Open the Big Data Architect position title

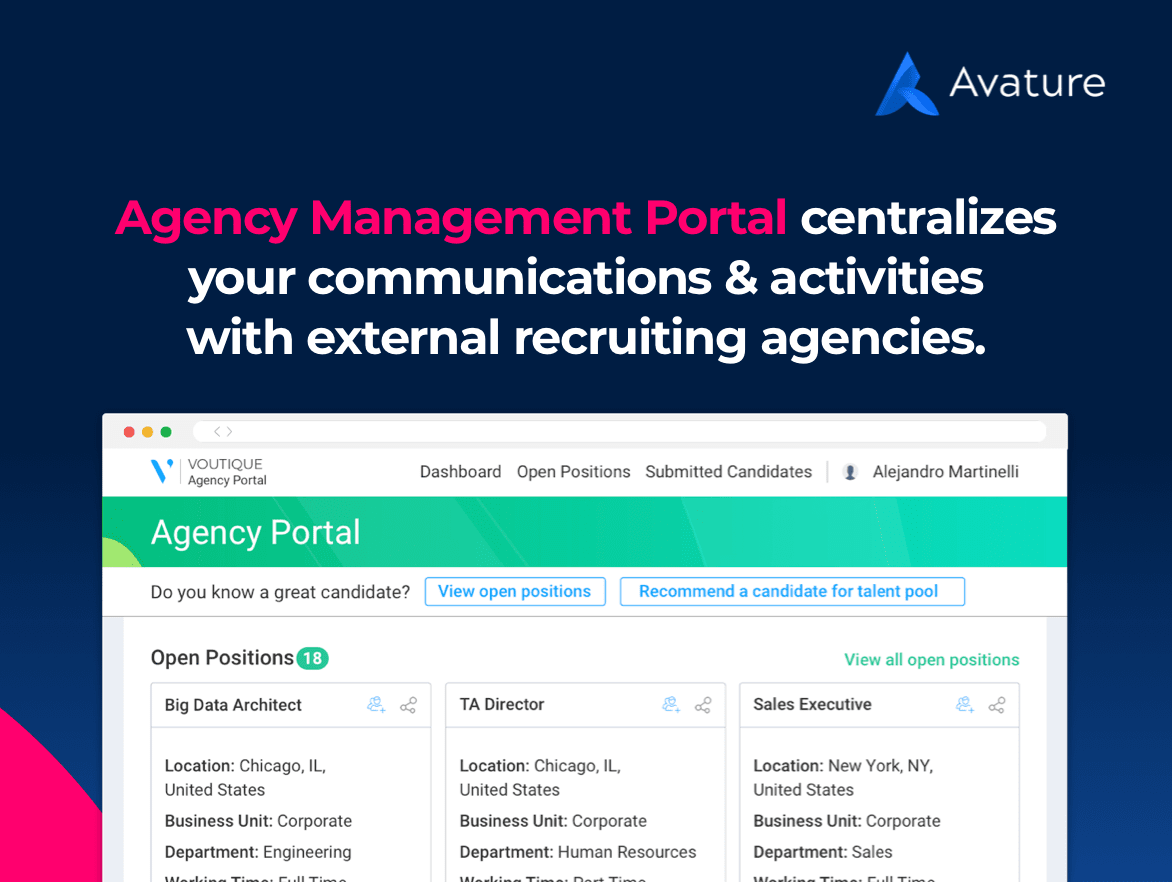(233, 705)
